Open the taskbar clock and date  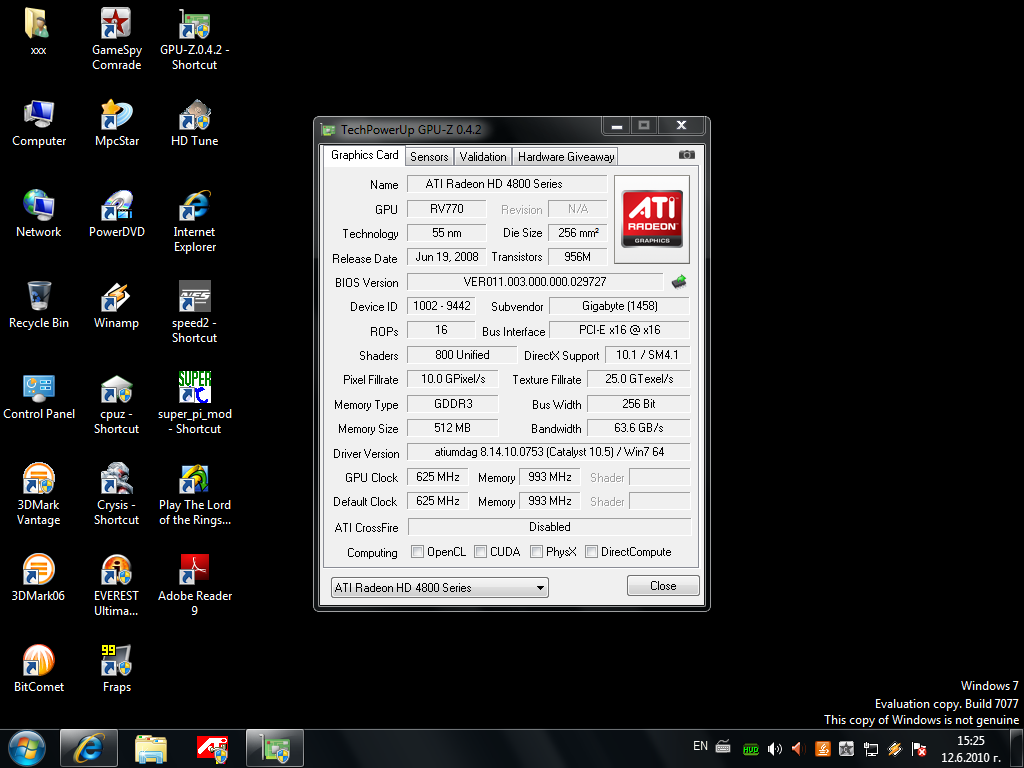click(970, 749)
